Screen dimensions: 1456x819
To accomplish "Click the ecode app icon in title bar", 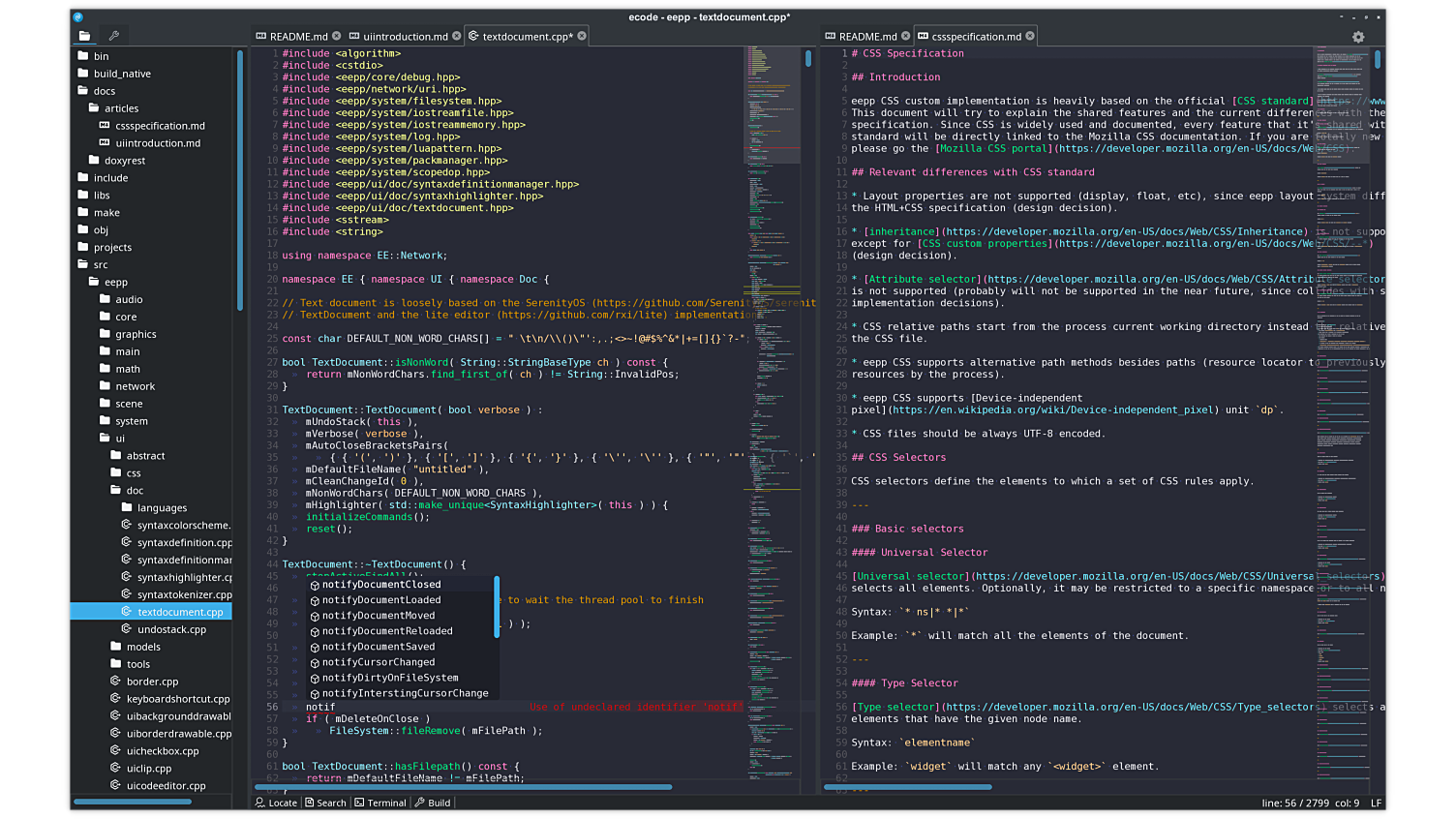I will tap(77, 17).
